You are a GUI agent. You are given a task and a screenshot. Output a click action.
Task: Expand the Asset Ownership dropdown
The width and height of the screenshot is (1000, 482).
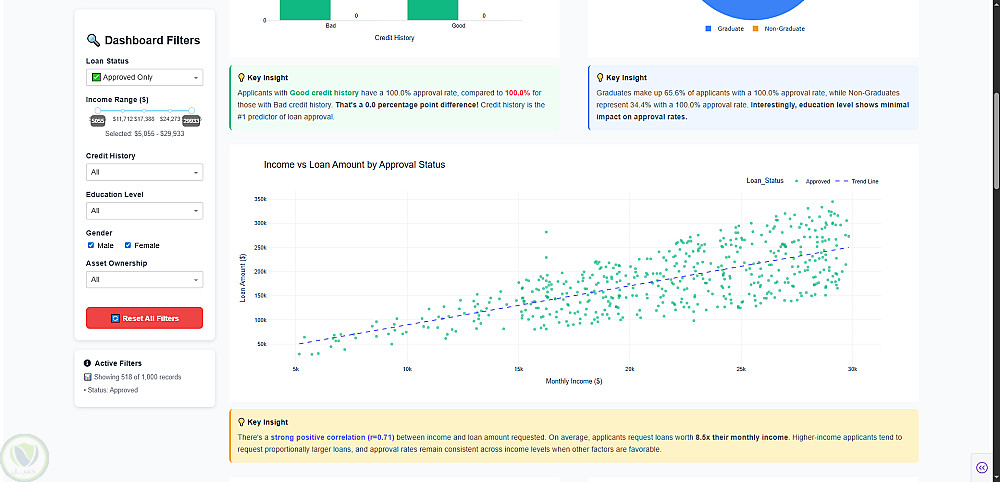click(x=144, y=280)
